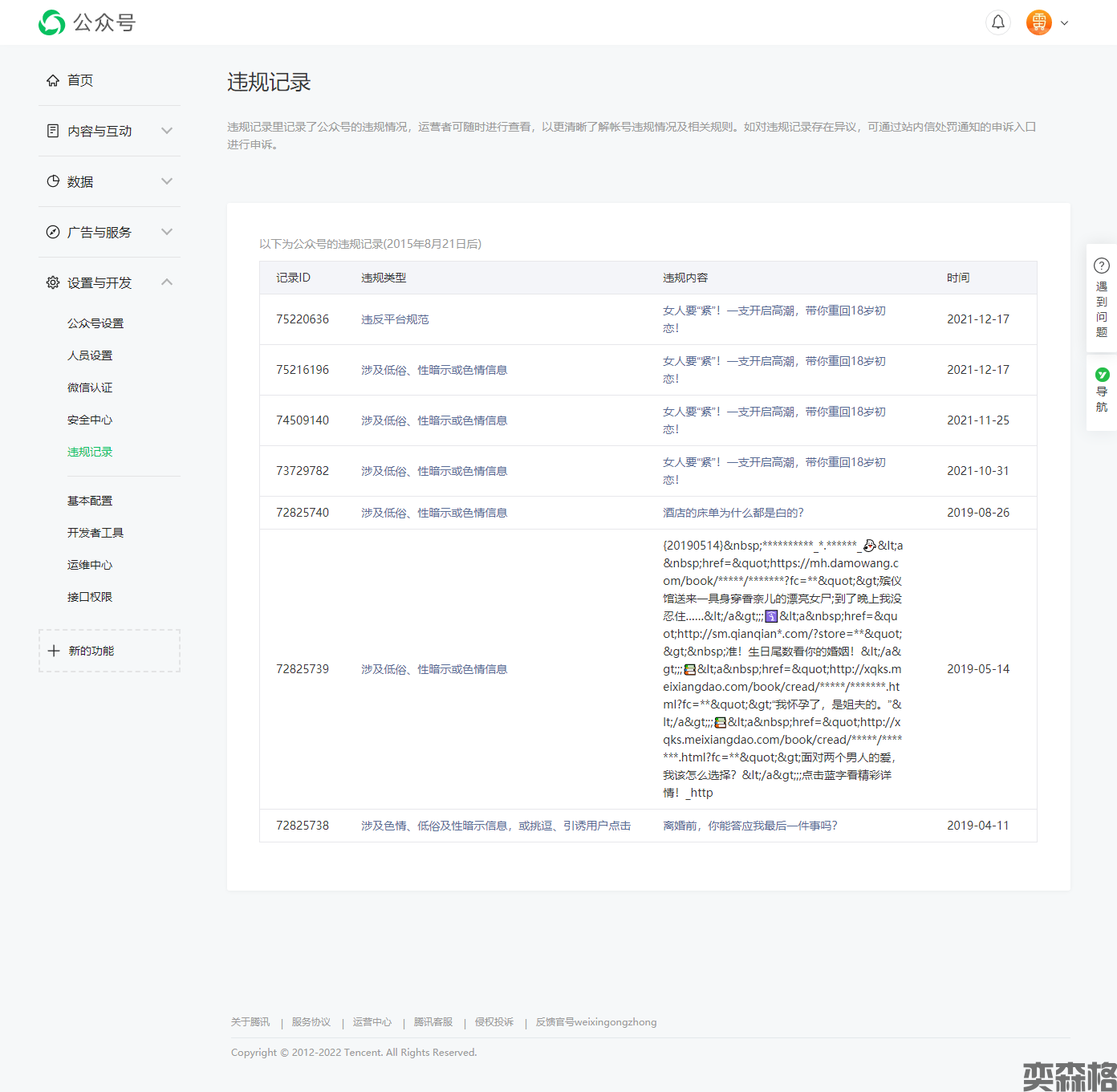Open account dropdown arrow next to avatar

click(x=1065, y=23)
